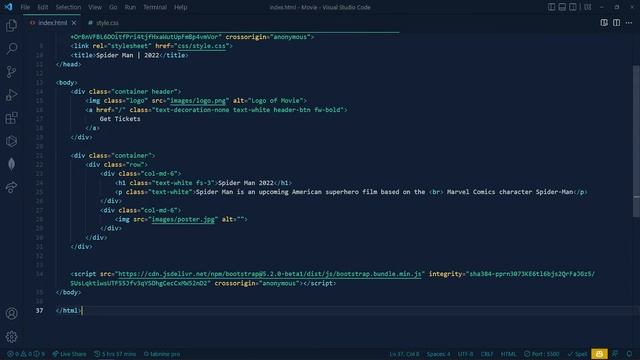This screenshot has width=640, height=360.
Task: Click the VS Code logo in the title bar
Action: pos(8,7)
